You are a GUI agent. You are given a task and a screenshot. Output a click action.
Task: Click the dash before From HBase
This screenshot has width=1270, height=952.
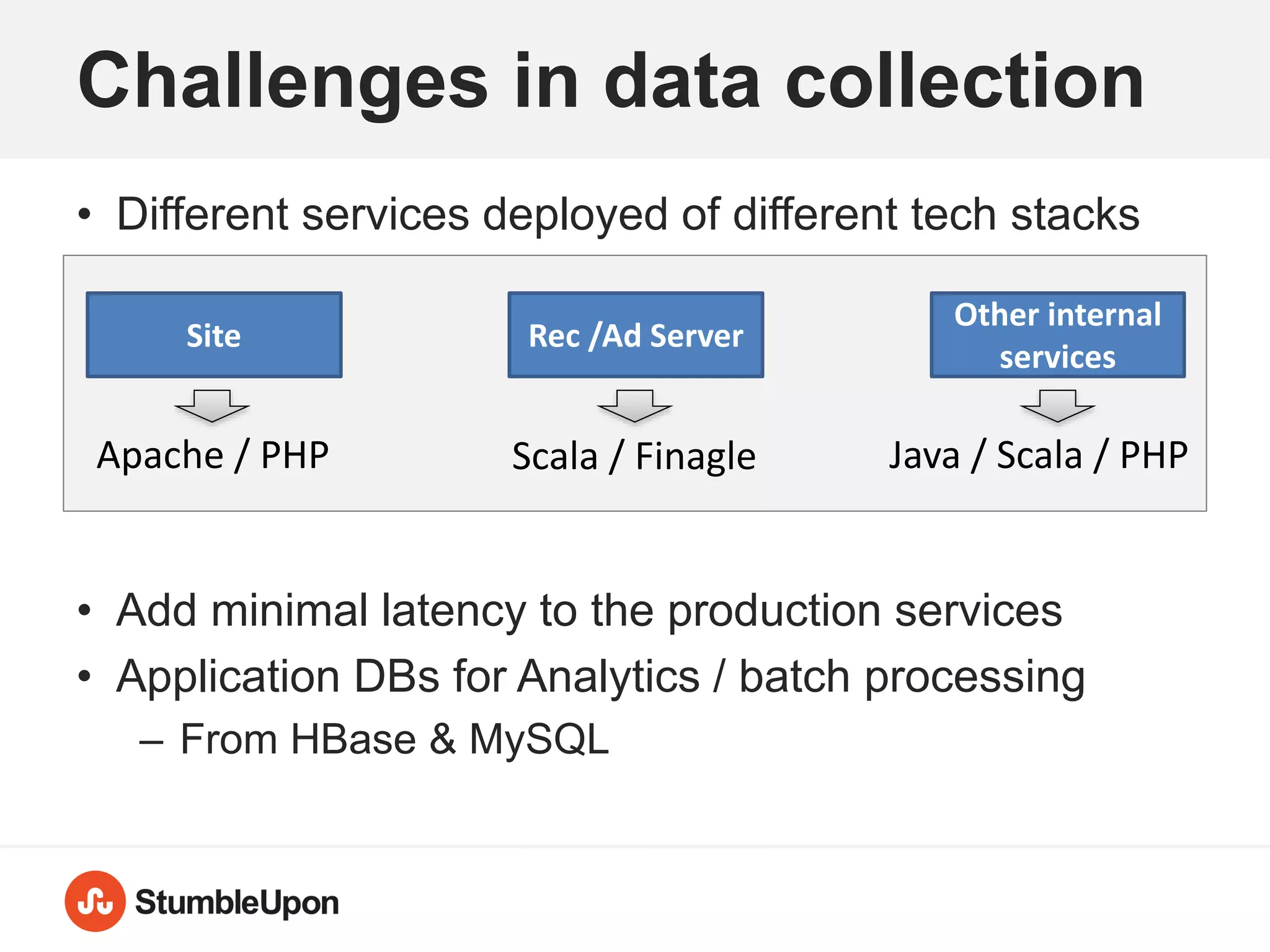pyautogui.click(x=151, y=743)
